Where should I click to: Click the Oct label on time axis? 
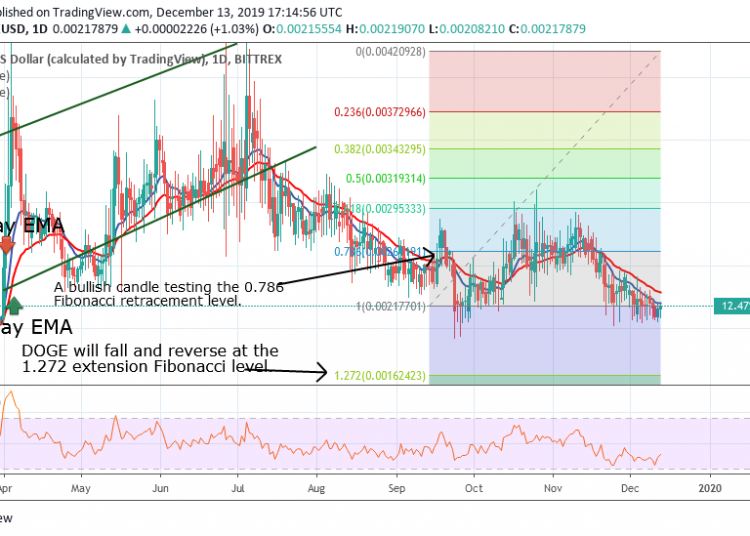pyautogui.click(x=473, y=489)
